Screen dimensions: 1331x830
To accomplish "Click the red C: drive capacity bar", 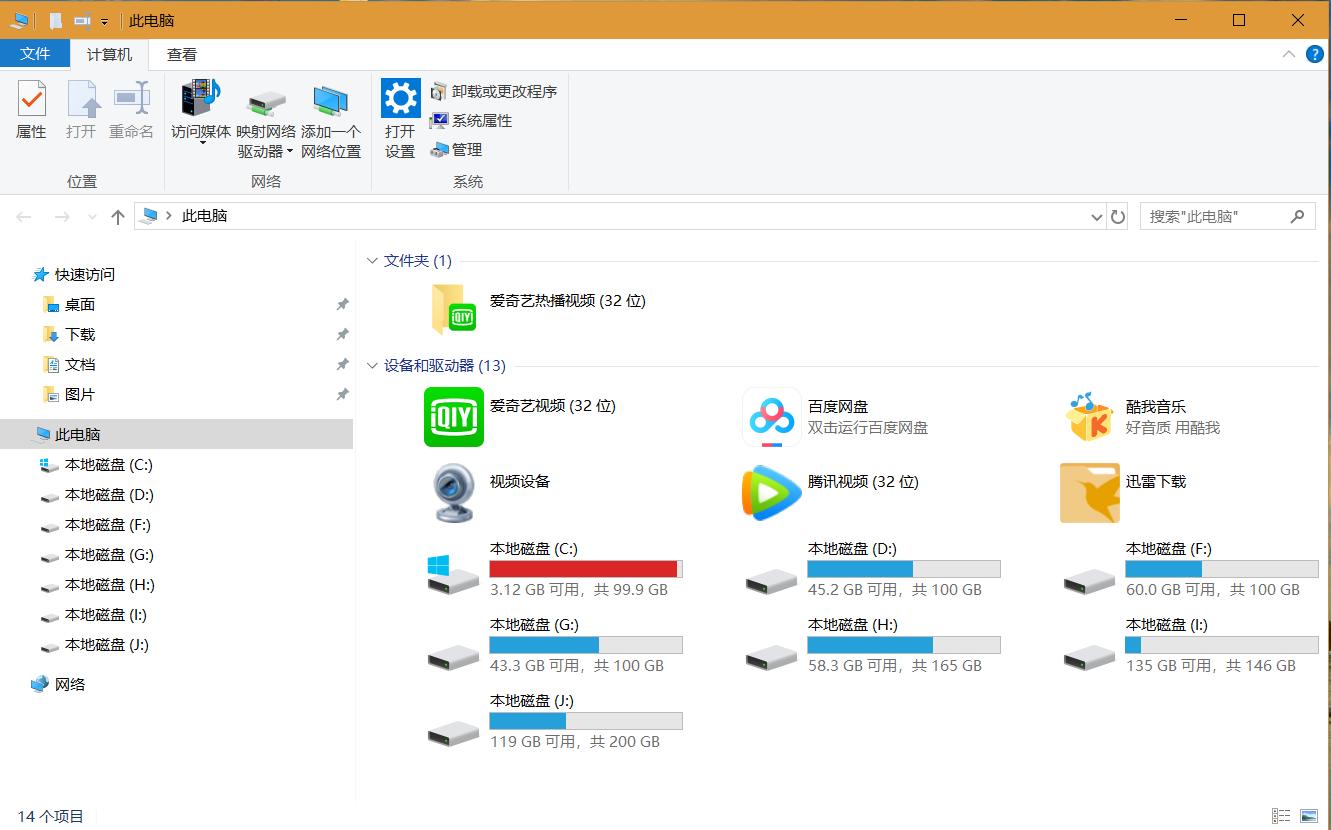I will [x=585, y=568].
